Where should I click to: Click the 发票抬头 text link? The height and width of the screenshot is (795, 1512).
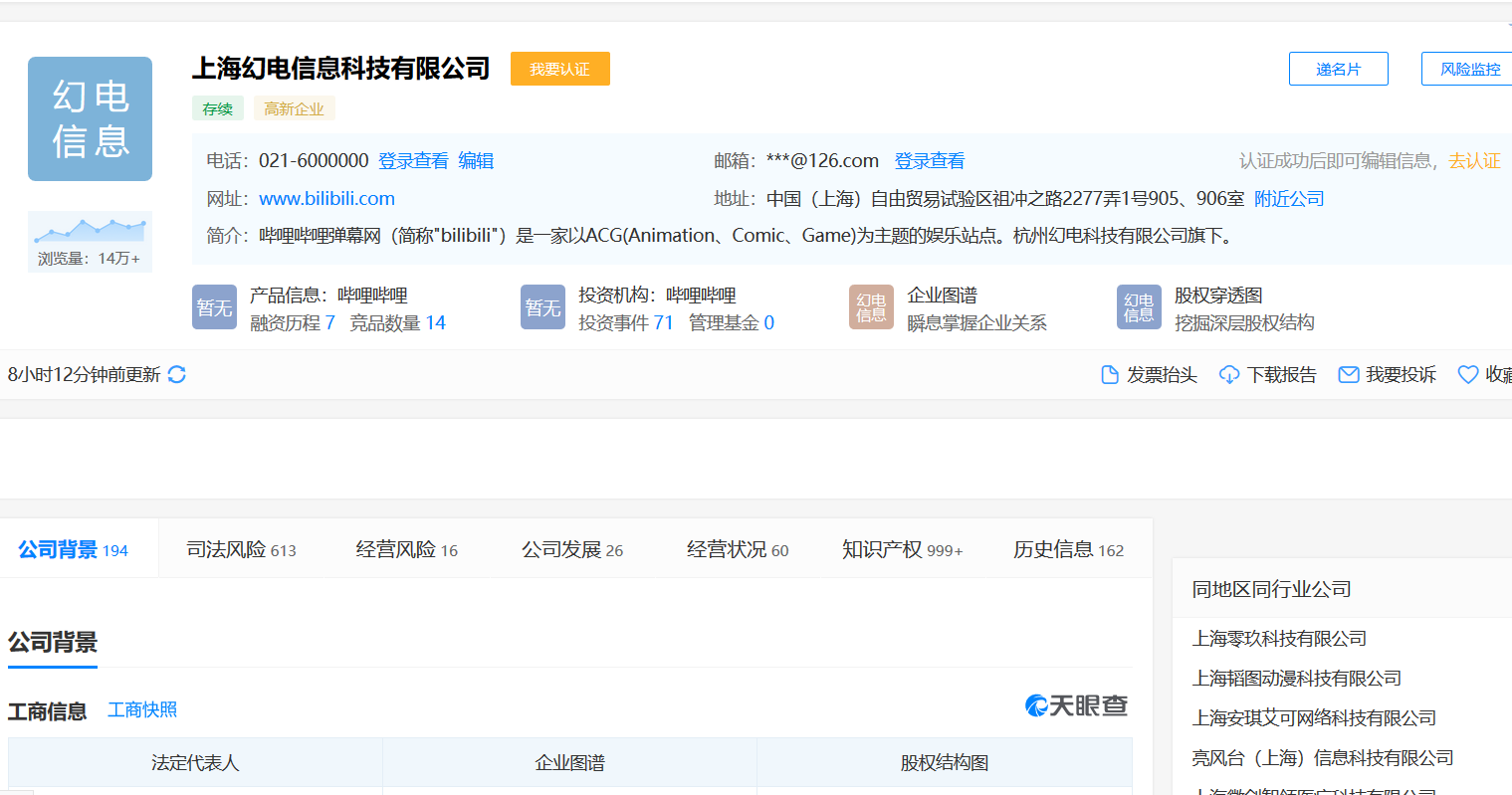click(x=1162, y=375)
